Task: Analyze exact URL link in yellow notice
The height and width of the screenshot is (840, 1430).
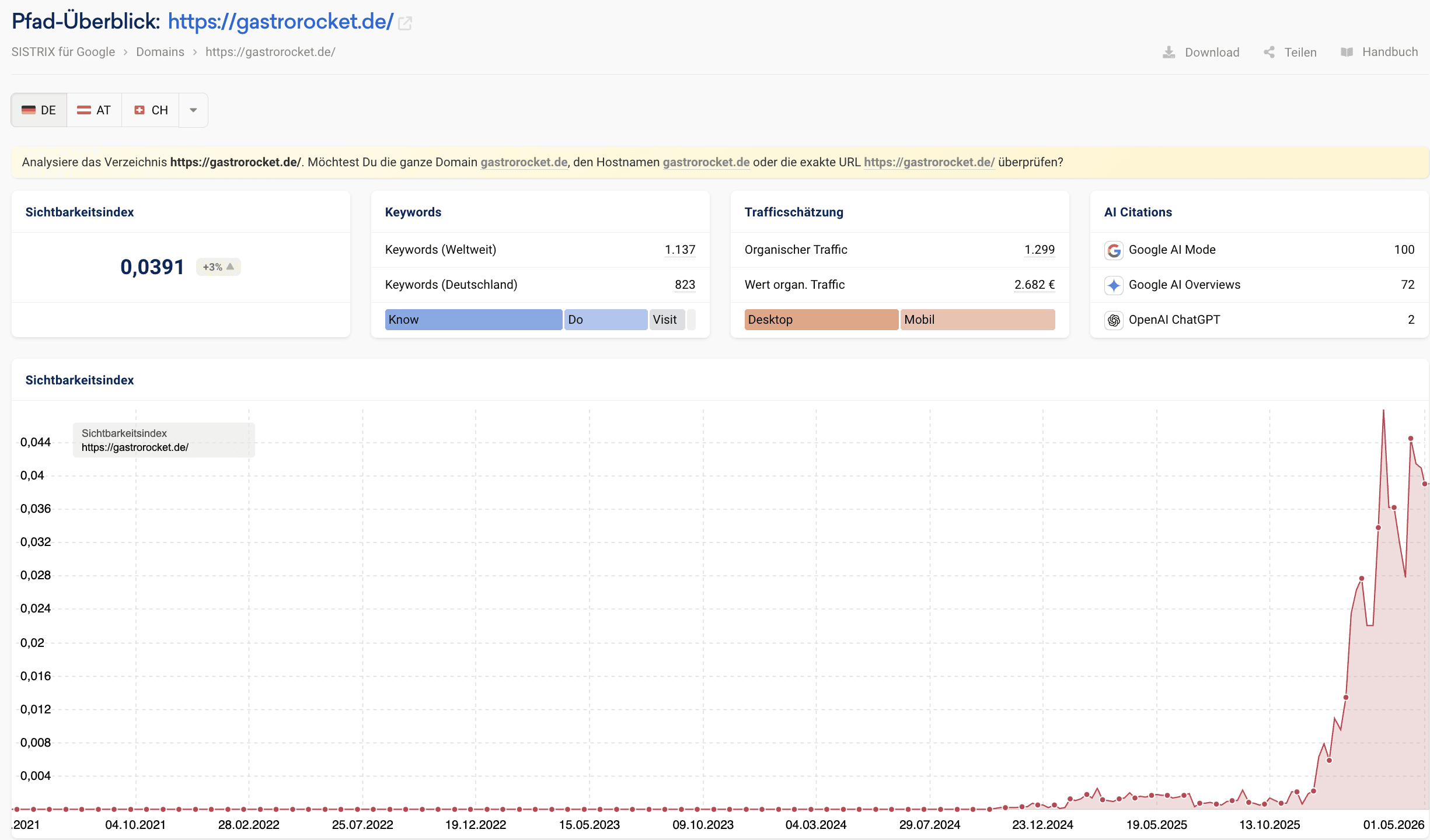Action: click(x=929, y=162)
